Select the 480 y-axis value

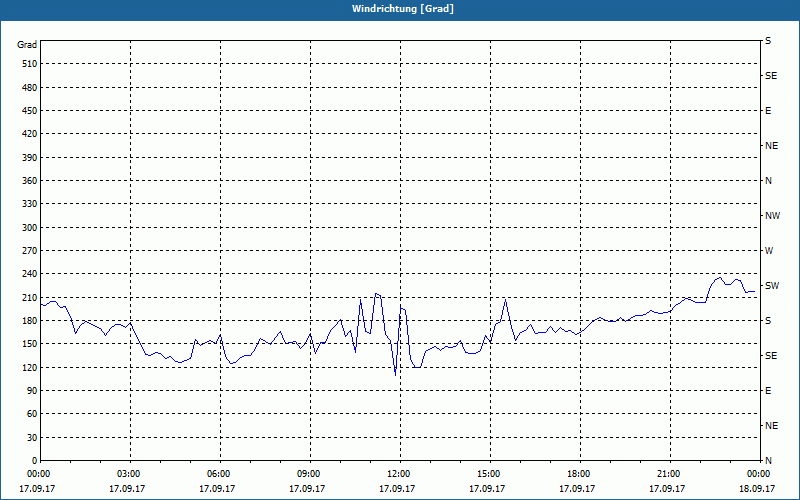pyautogui.click(x=30, y=87)
